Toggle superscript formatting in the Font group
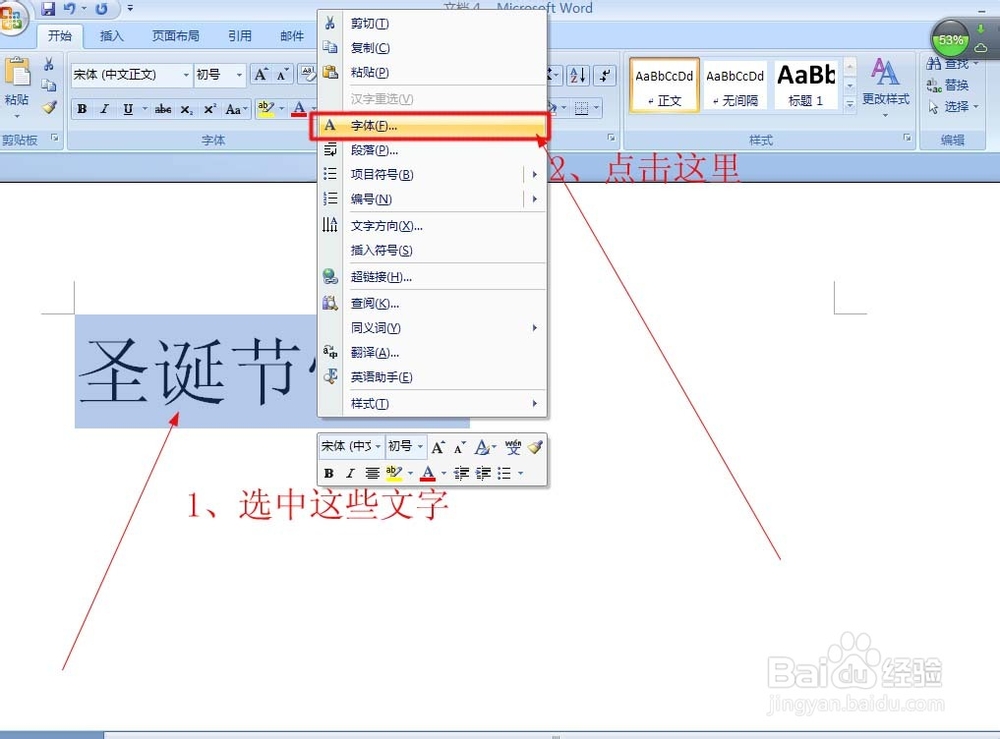This screenshot has height=739, width=1000. coord(208,108)
